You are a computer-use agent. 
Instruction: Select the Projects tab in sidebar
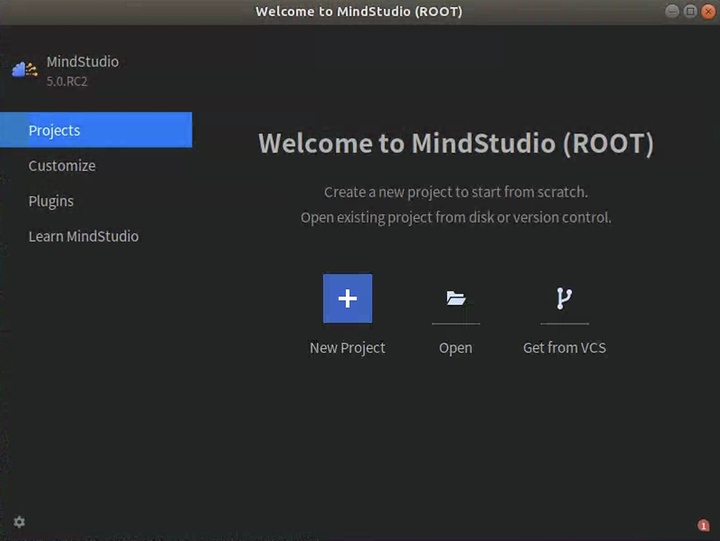coord(95,130)
